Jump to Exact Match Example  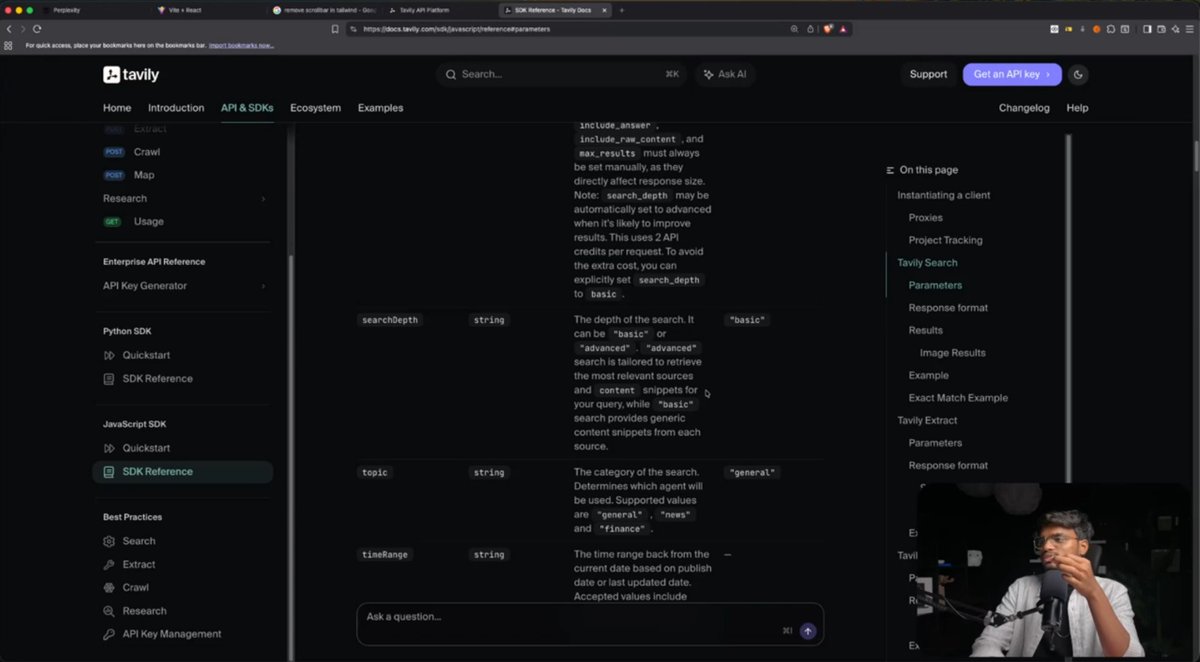[958, 398]
